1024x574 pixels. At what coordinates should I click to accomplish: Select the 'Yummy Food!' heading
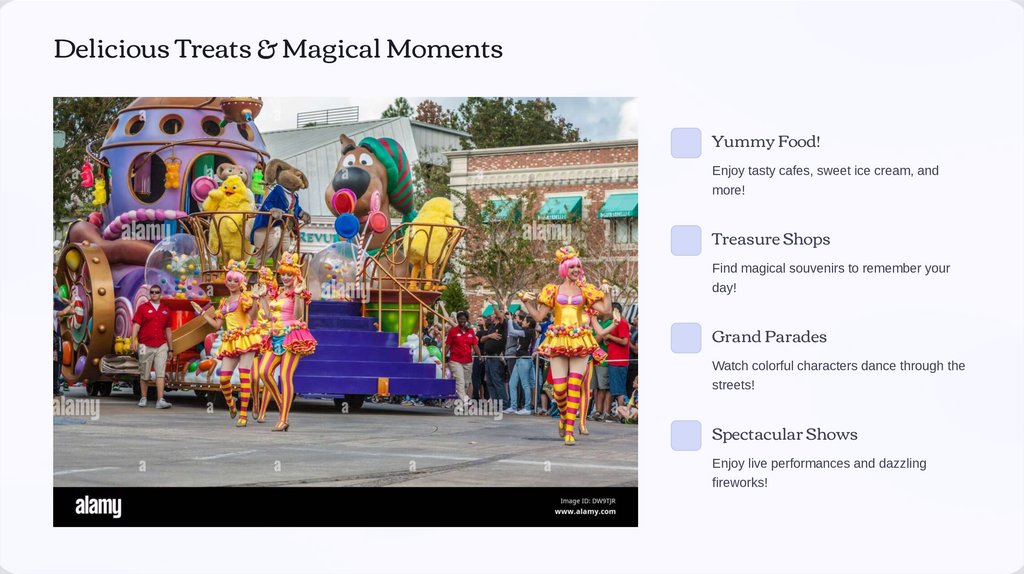765,142
